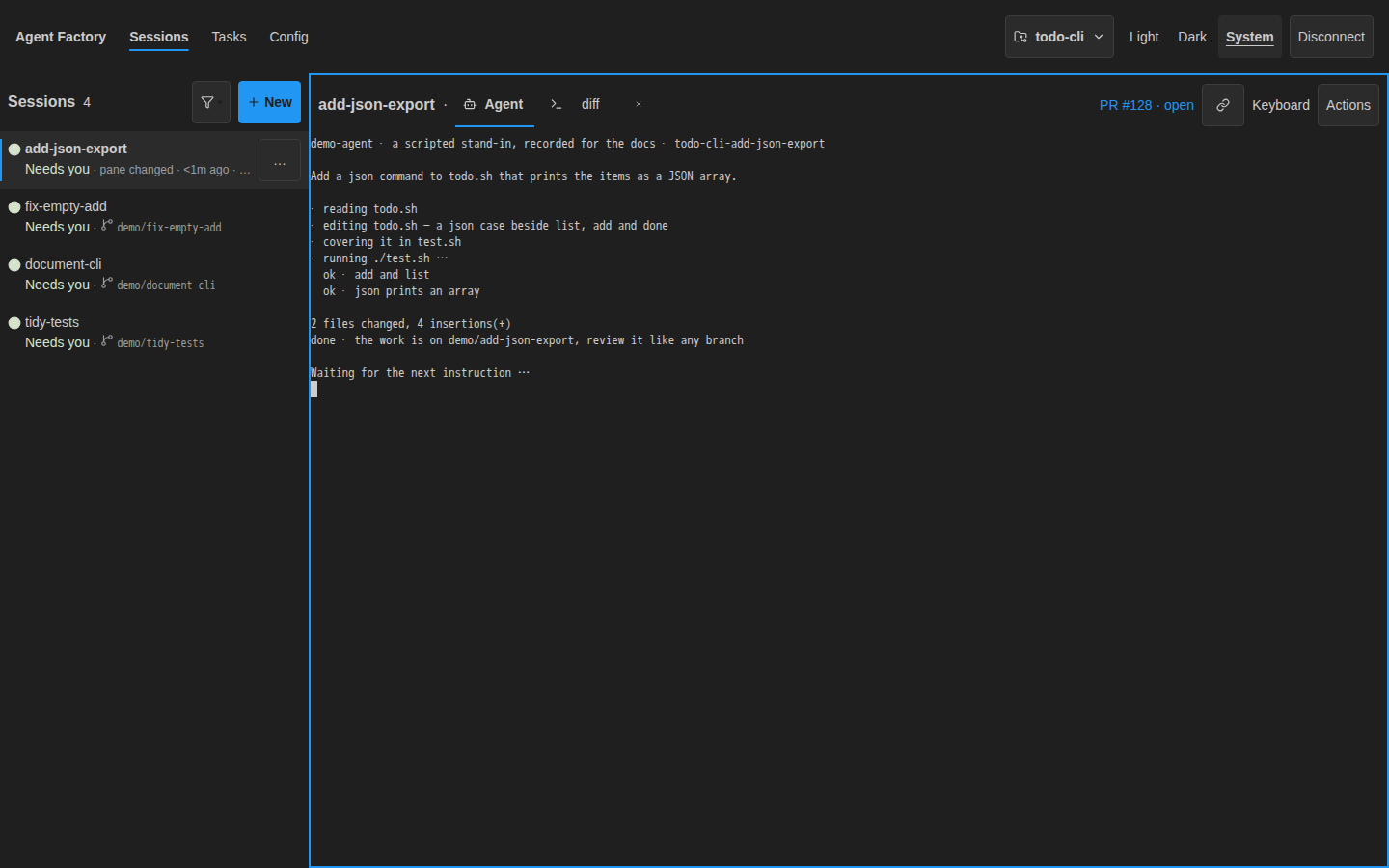This screenshot has width=1389, height=868.
Task: Click the Disconnect button
Action: [x=1331, y=37]
